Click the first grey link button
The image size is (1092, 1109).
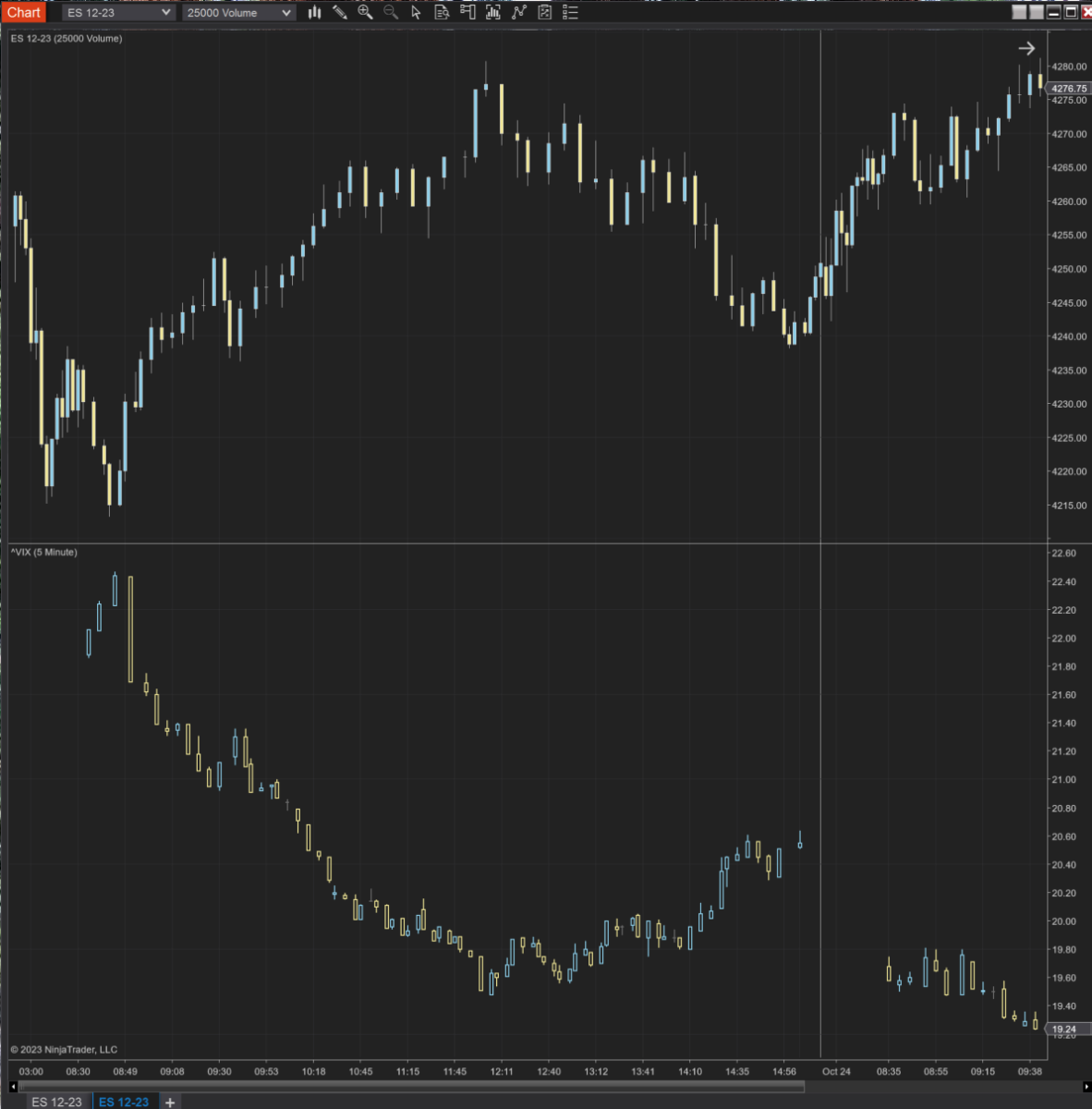tap(1019, 12)
